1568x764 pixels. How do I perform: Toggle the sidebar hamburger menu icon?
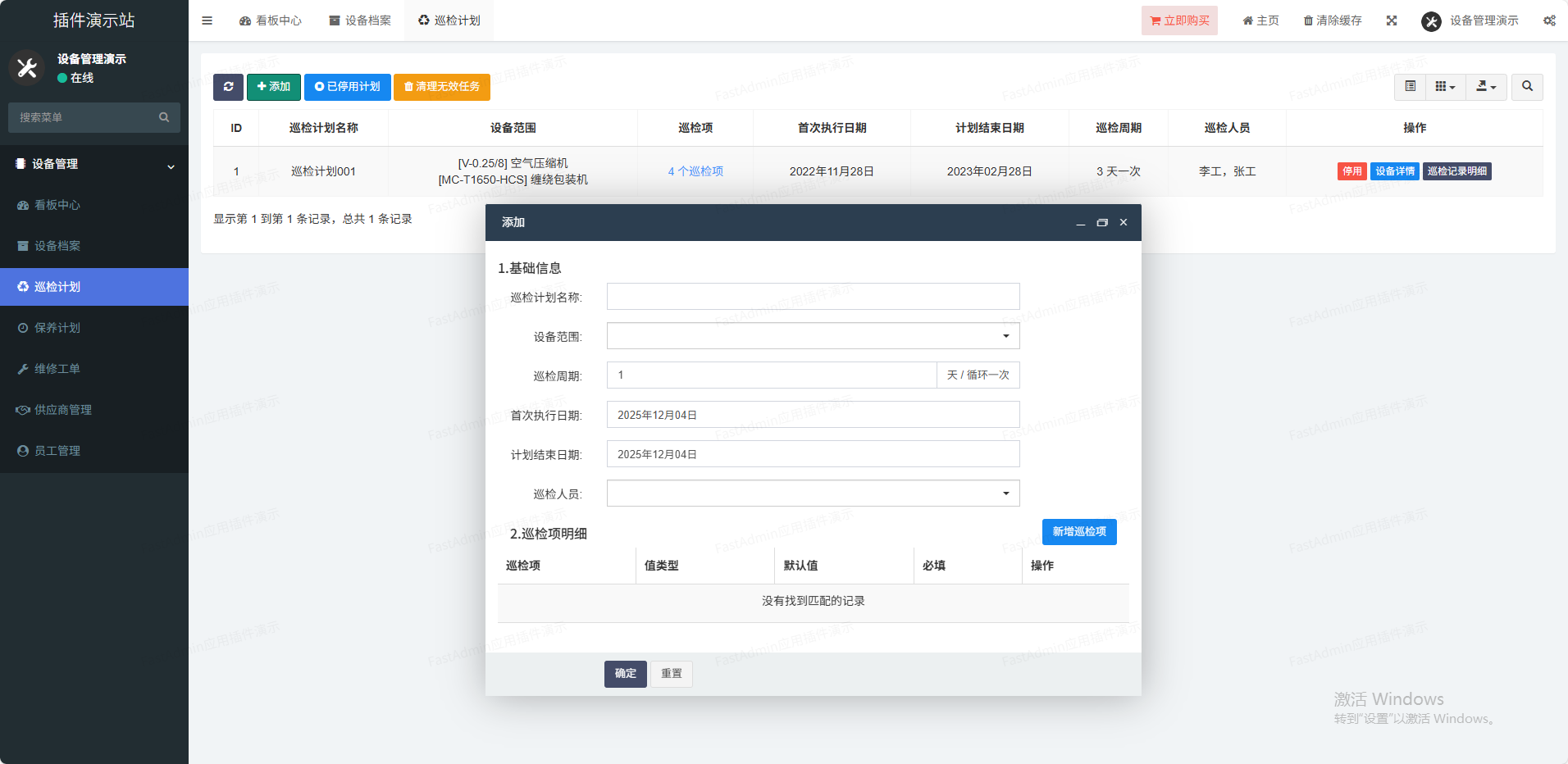click(x=207, y=20)
